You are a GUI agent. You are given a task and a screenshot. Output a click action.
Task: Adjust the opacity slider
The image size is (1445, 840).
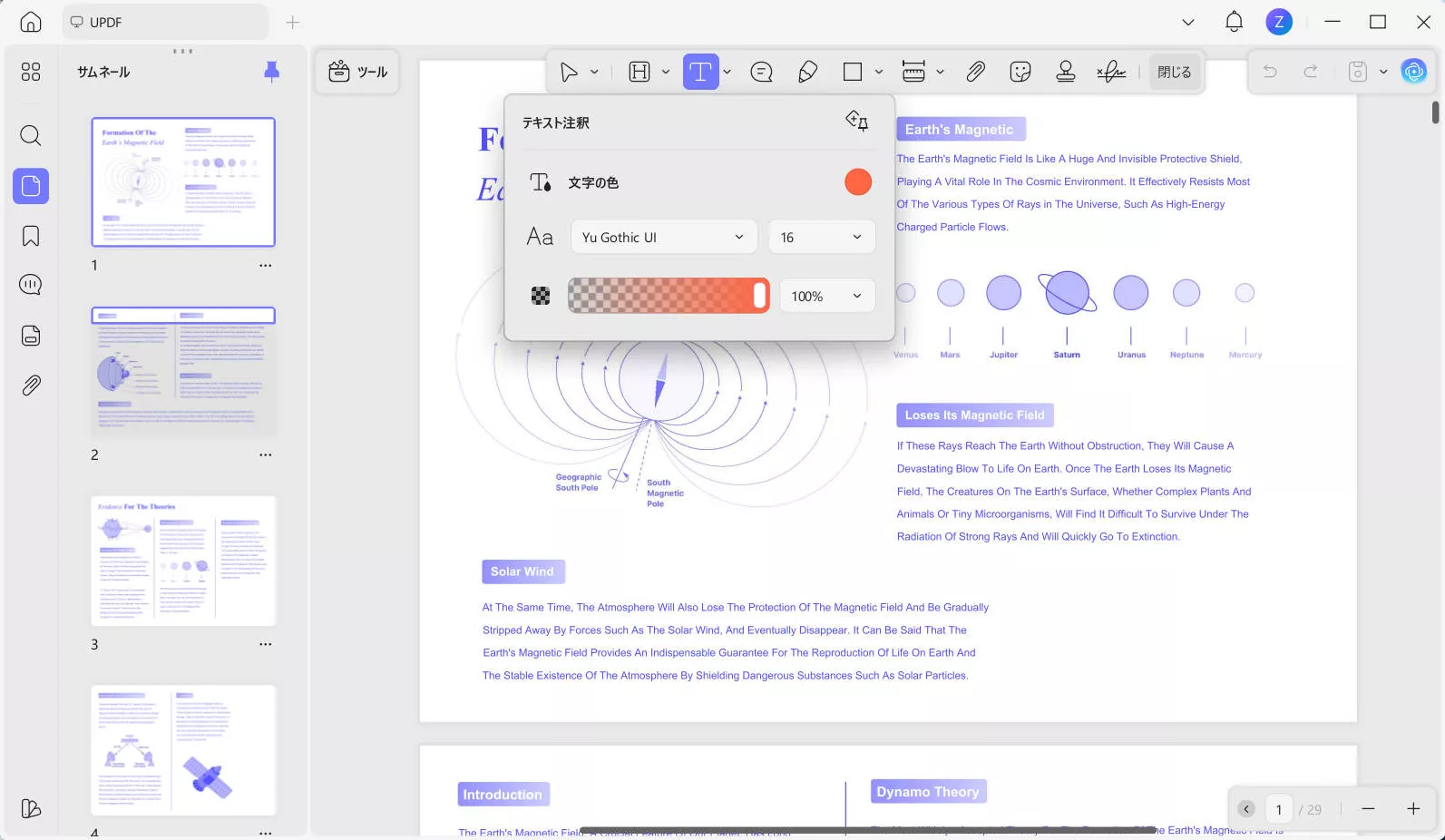tap(669, 296)
